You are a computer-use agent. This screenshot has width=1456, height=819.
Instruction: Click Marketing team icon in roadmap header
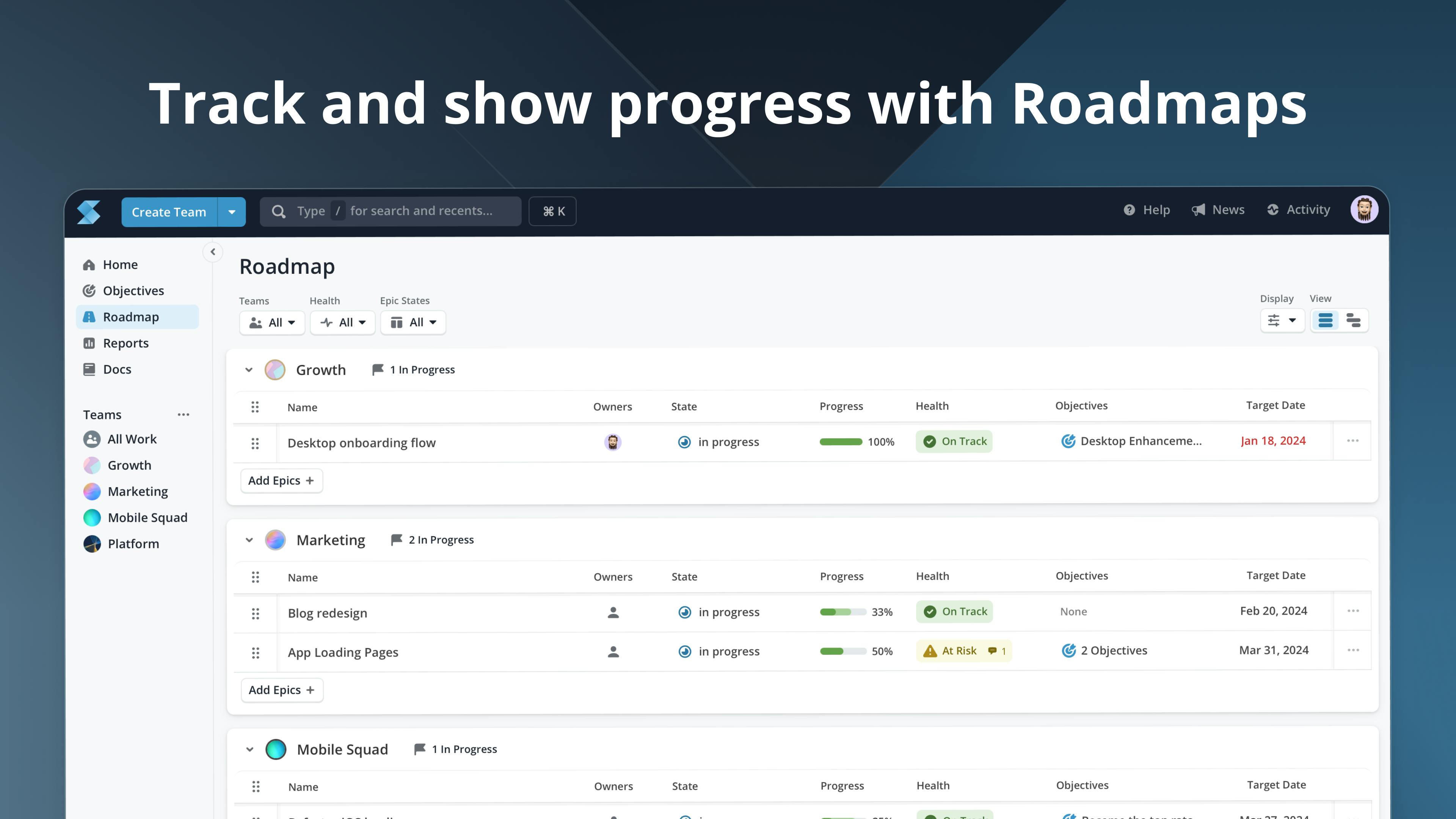pyautogui.click(x=276, y=540)
